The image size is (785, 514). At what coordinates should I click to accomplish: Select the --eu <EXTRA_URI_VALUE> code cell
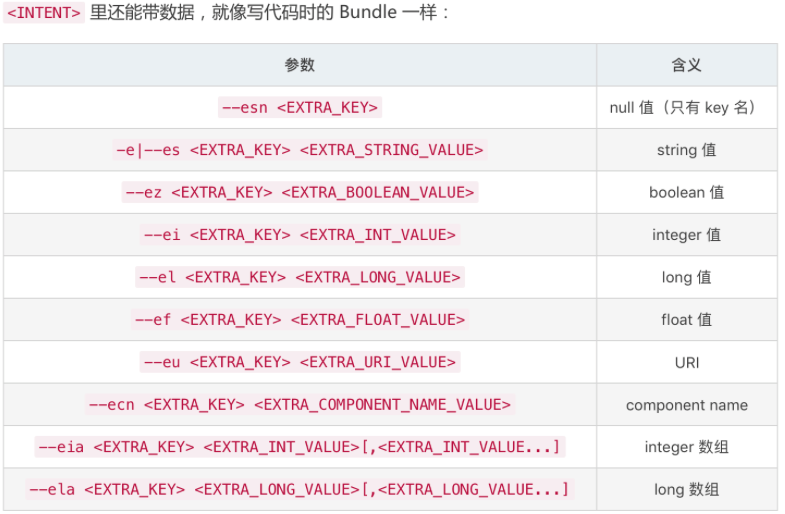tap(299, 362)
